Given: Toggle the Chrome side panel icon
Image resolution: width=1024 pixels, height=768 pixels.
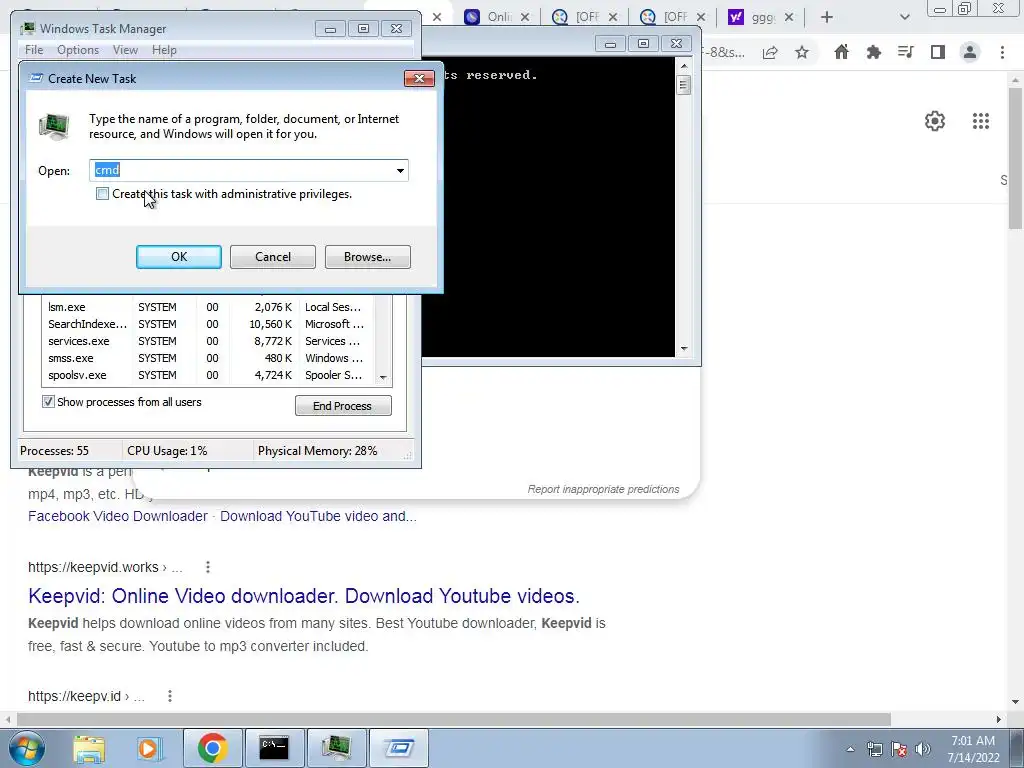Looking at the screenshot, I should tap(938, 52).
